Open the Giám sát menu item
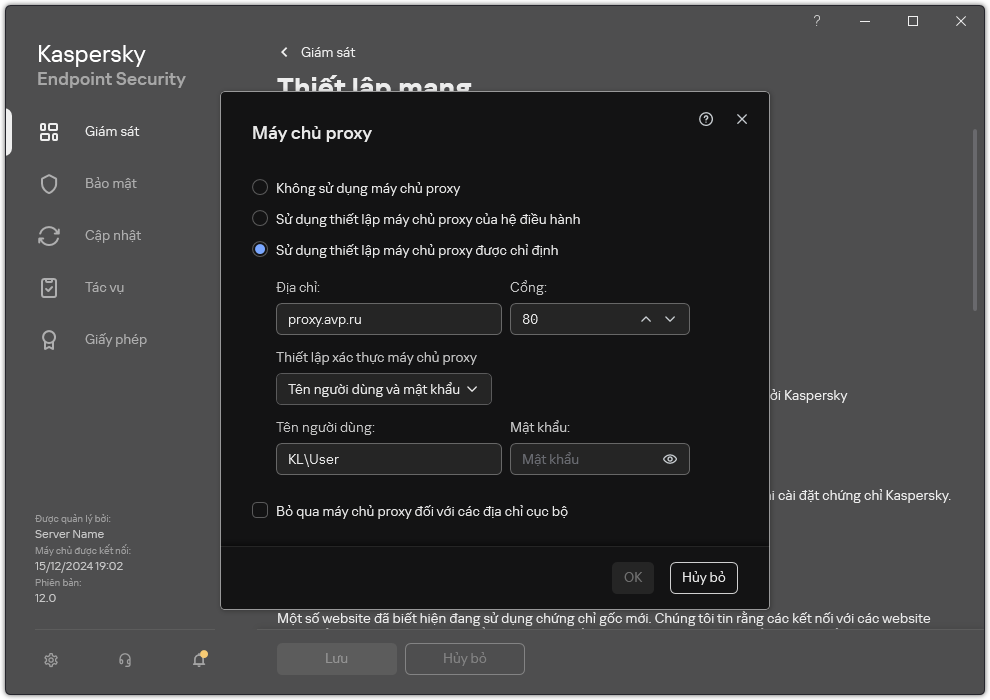This screenshot has height=700, width=990. pyautogui.click(x=112, y=131)
